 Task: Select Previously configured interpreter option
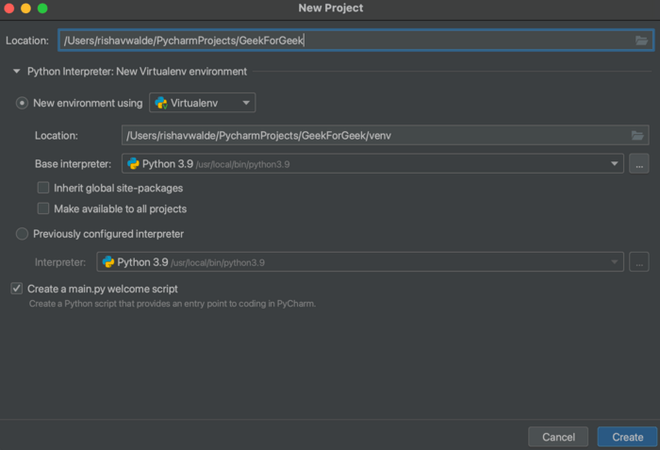tap(22, 234)
